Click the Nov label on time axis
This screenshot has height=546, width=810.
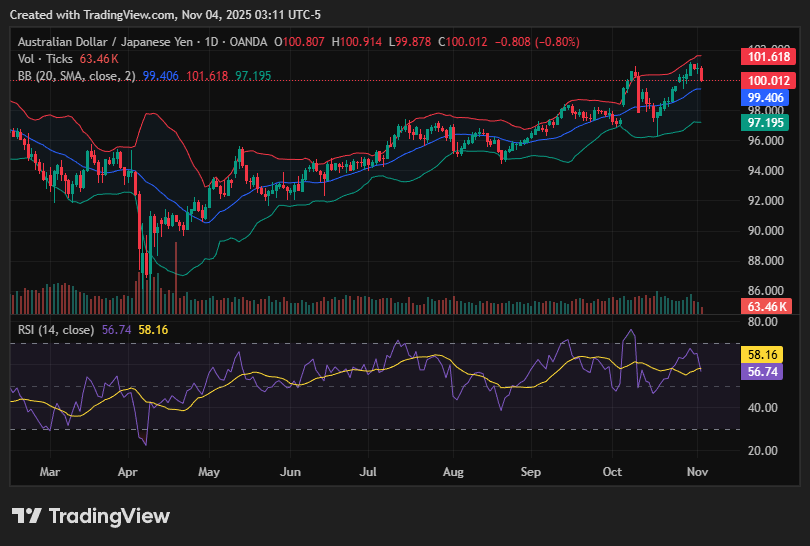(698, 470)
